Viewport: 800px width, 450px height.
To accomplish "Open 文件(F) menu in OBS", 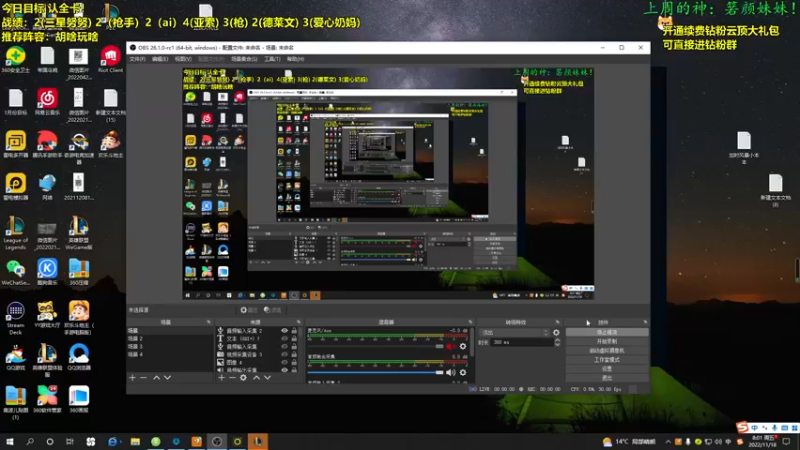I will pyautogui.click(x=137, y=59).
